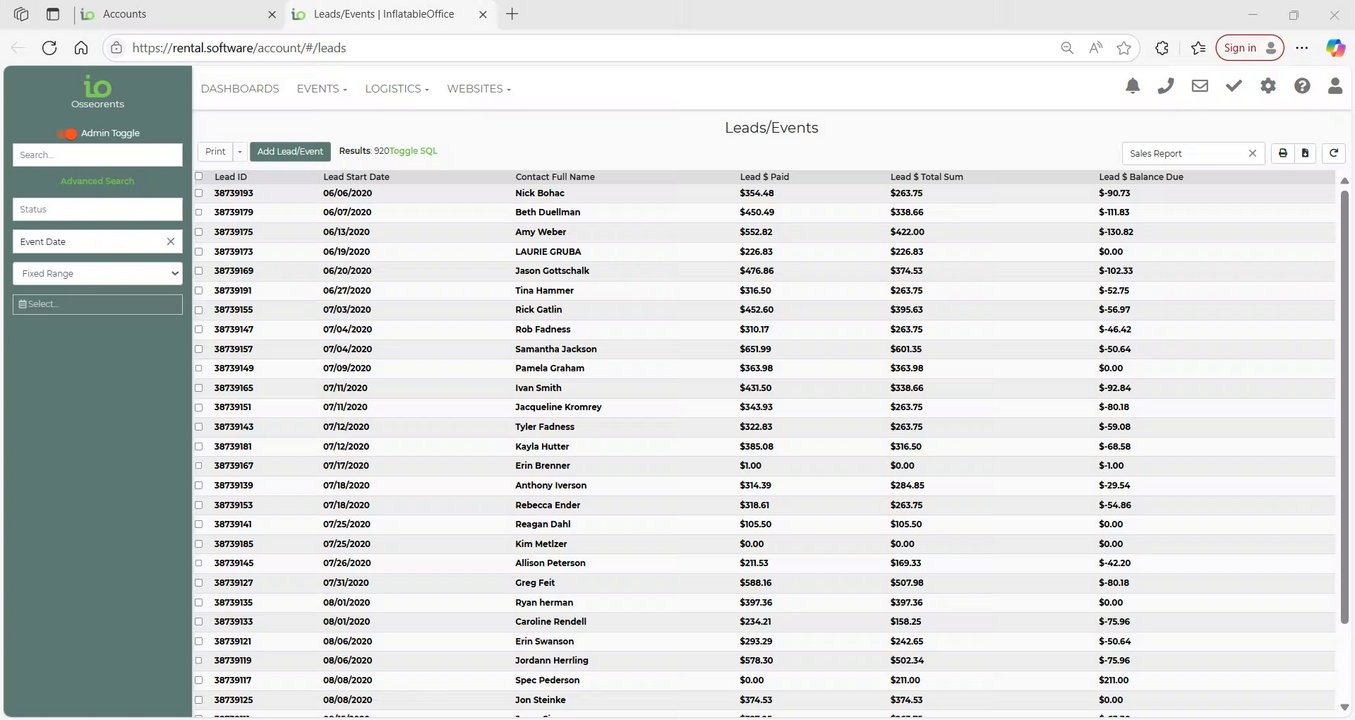Open the date Select... picker

[x=98, y=304]
